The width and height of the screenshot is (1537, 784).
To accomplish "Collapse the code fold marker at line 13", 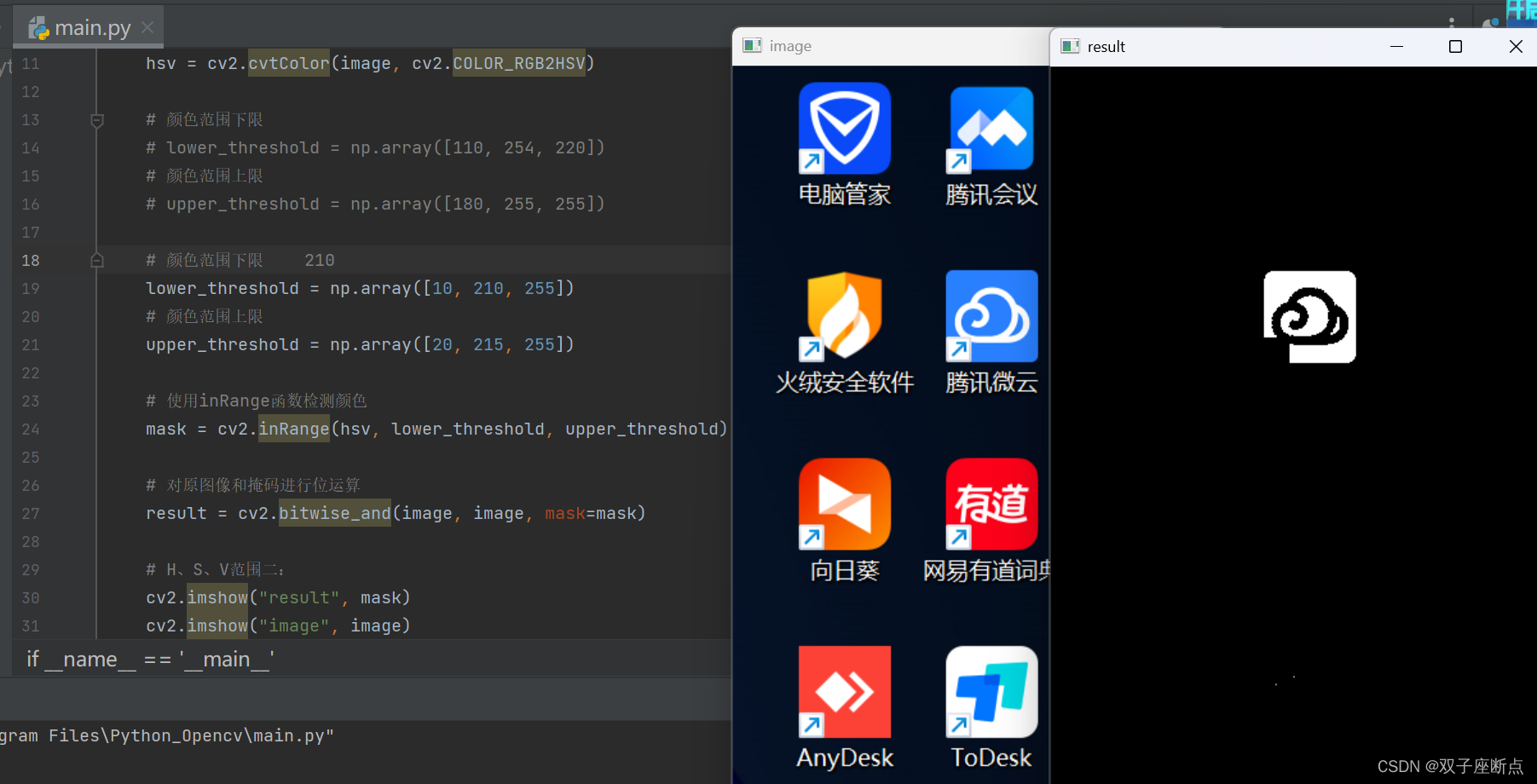I will click(97, 120).
